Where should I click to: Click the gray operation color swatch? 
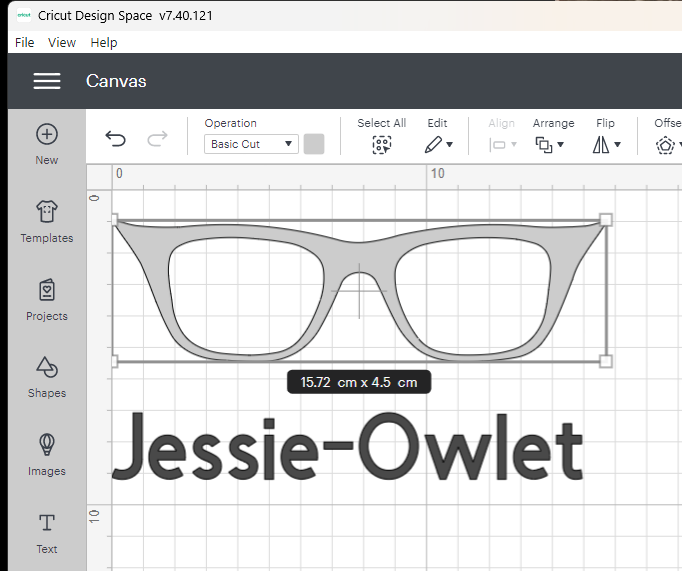[x=314, y=144]
